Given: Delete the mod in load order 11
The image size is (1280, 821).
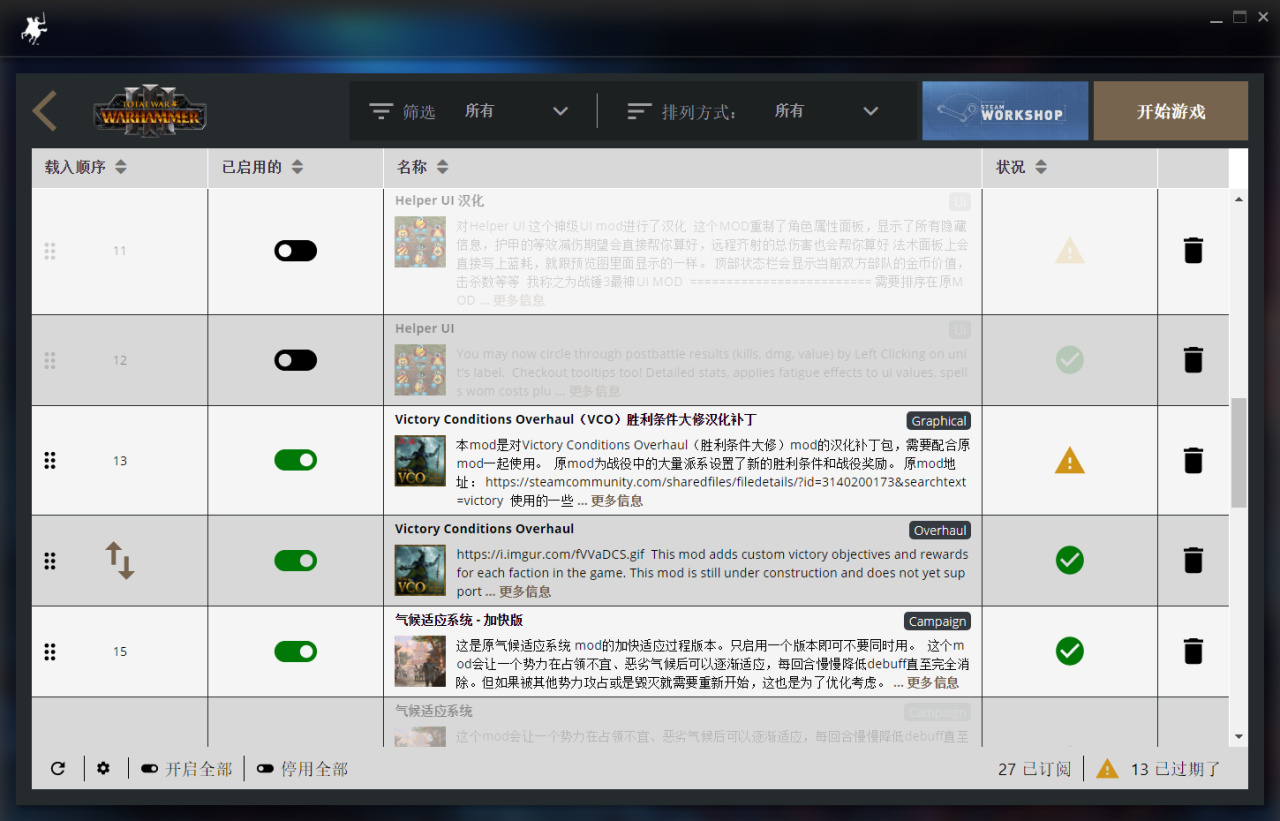Looking at the screenshot, I should point(1193,250).
